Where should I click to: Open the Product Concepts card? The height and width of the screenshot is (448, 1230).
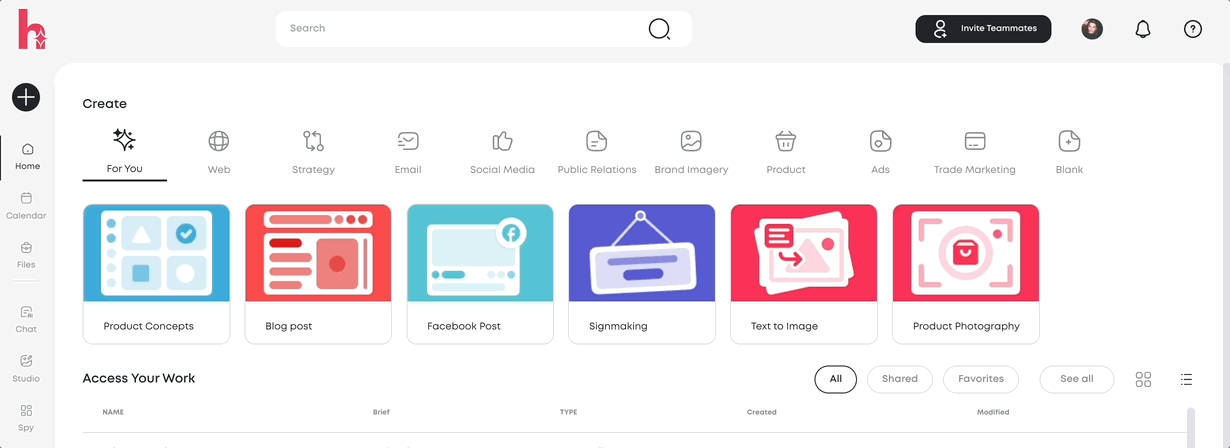point(156,274)
